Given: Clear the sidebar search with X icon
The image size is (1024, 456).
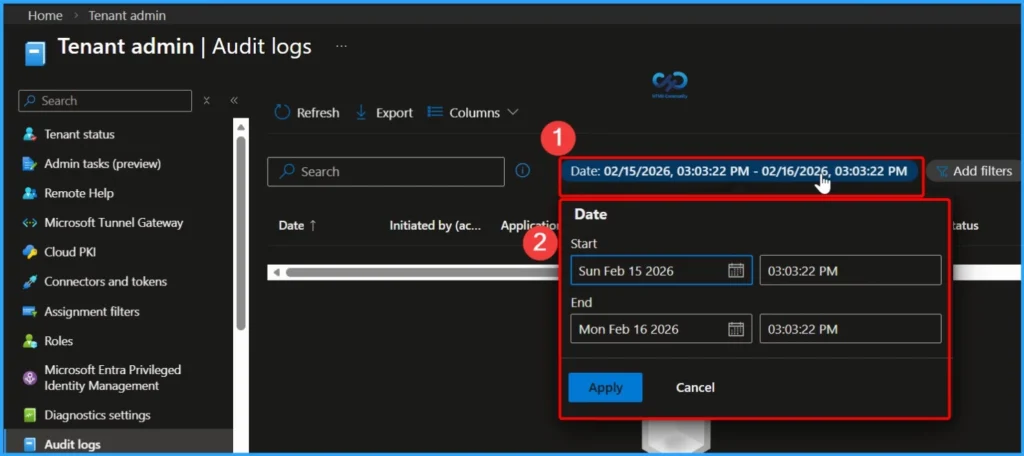Looking at the screenshot, I should pos(206,101).
